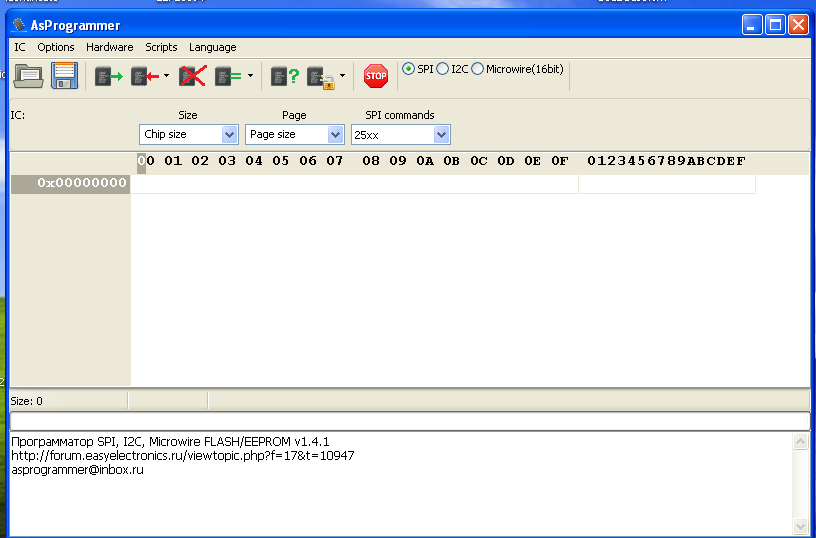Click the log scrollbar up arrow
The width and height of the screenshot is (816, 538).
point(800,442)
